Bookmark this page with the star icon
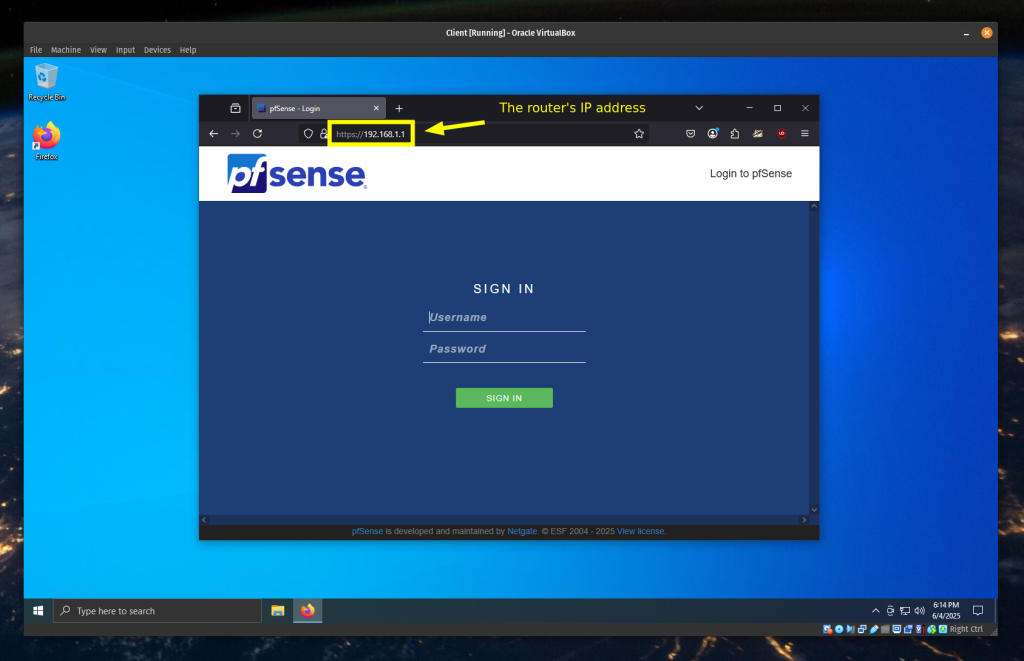 (638, 133)
